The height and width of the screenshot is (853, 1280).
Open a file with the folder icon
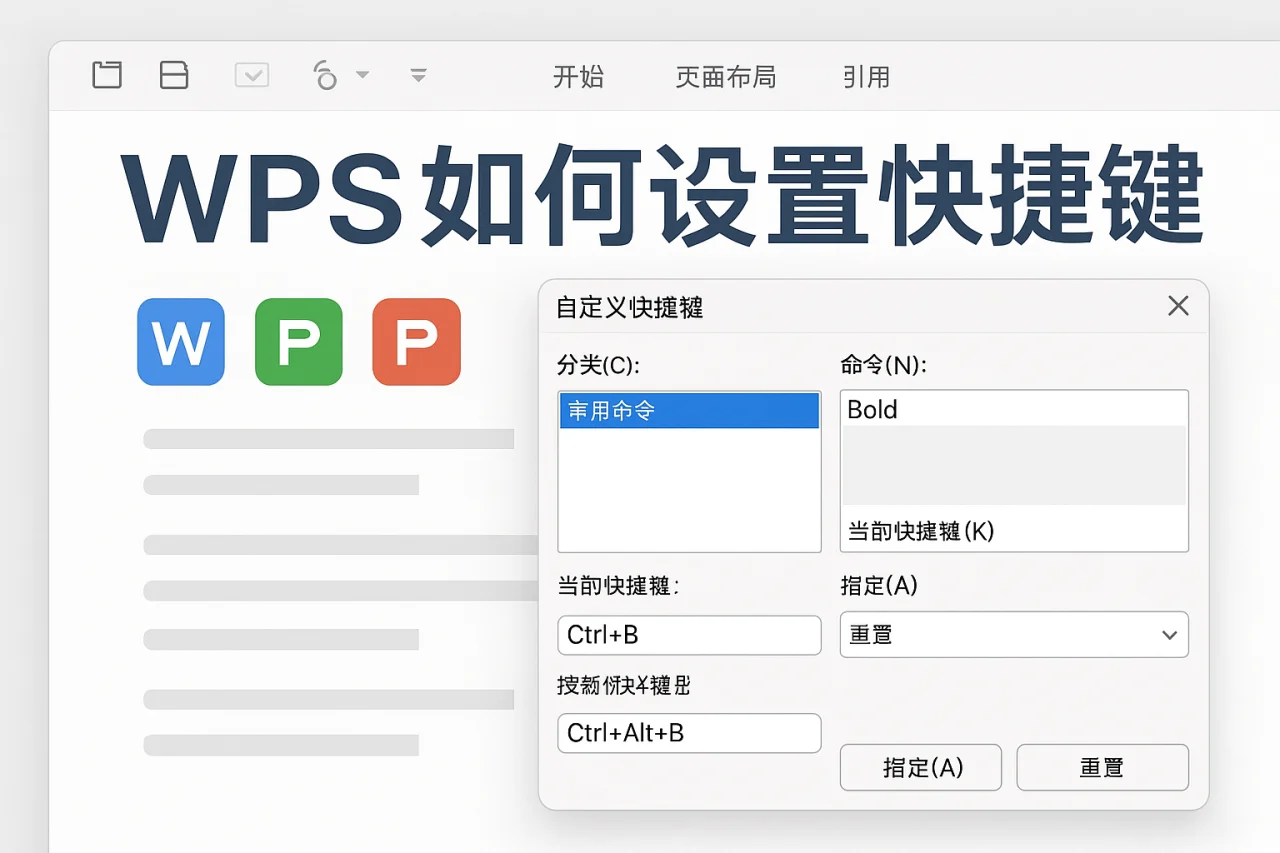pos(107,75)
